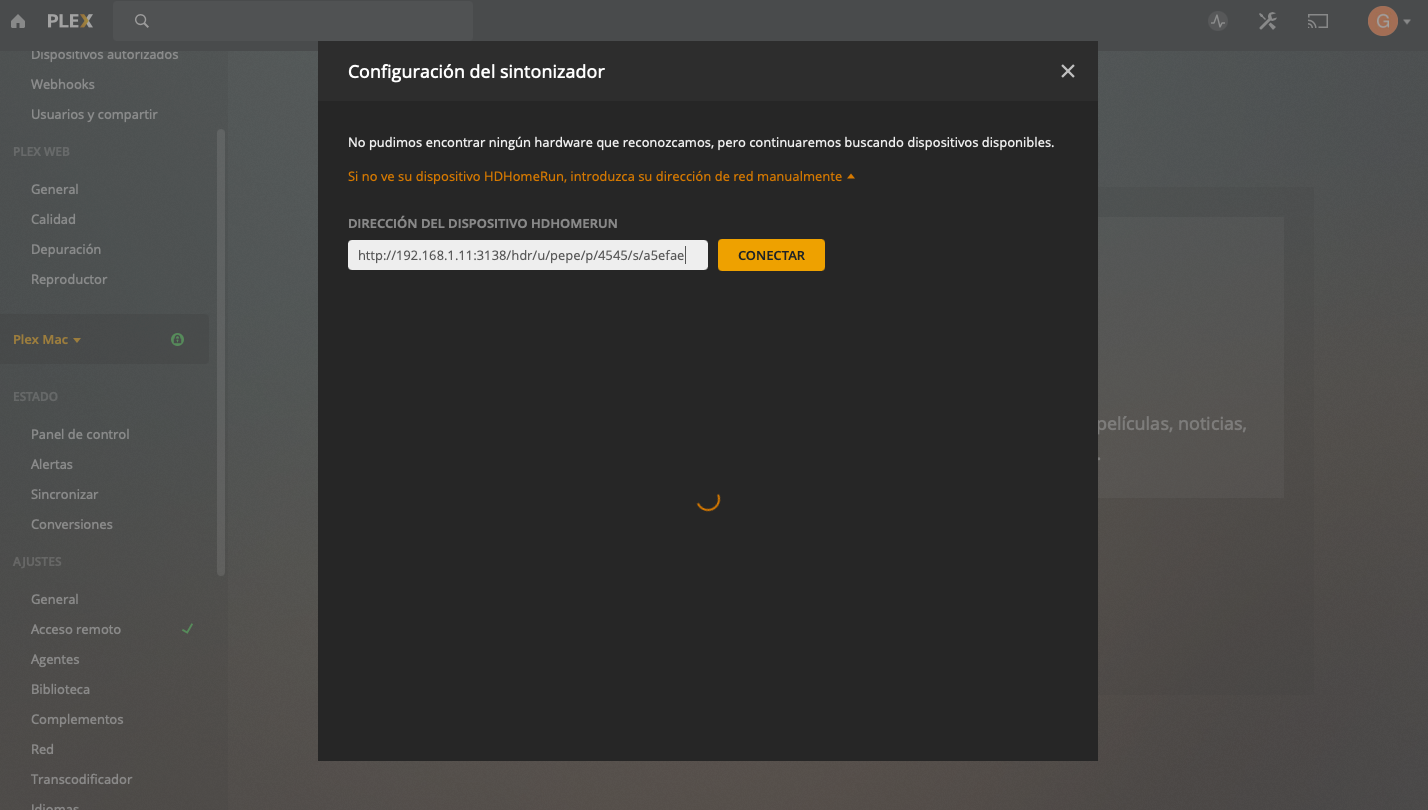Go to Plex home via house icon

click(x=18, y=21)
